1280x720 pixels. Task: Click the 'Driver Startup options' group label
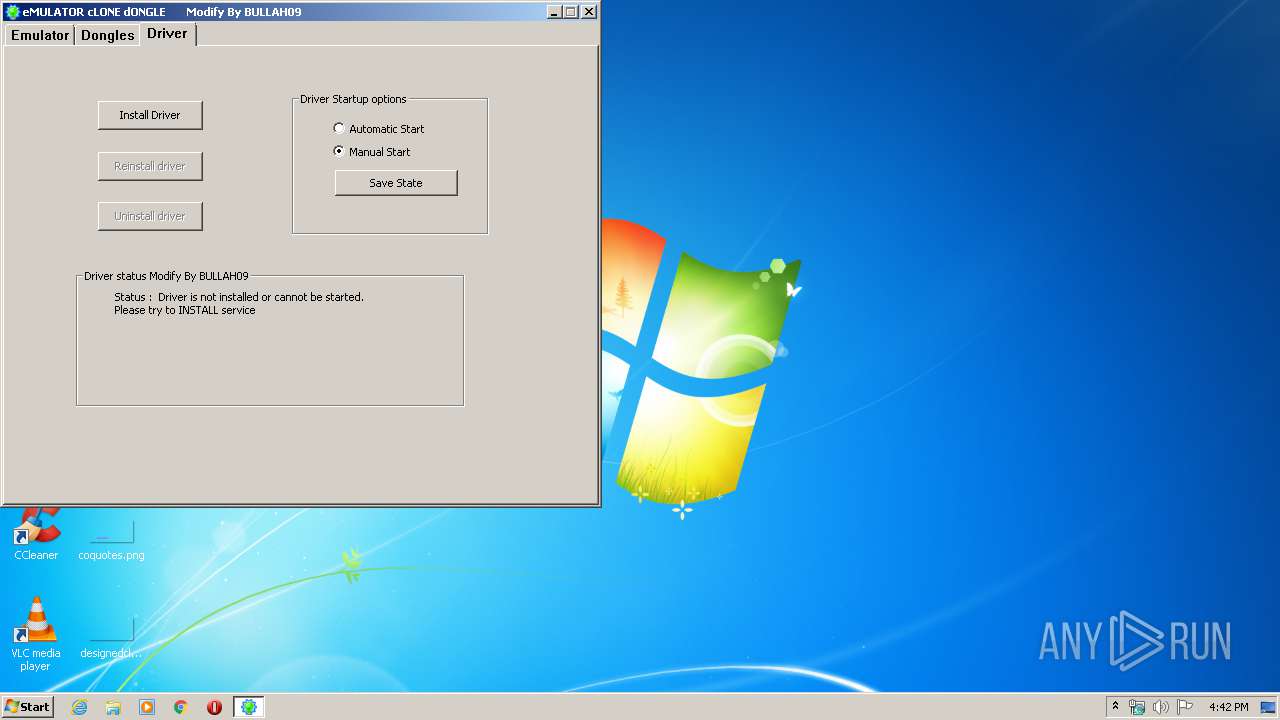pos(353,99)
